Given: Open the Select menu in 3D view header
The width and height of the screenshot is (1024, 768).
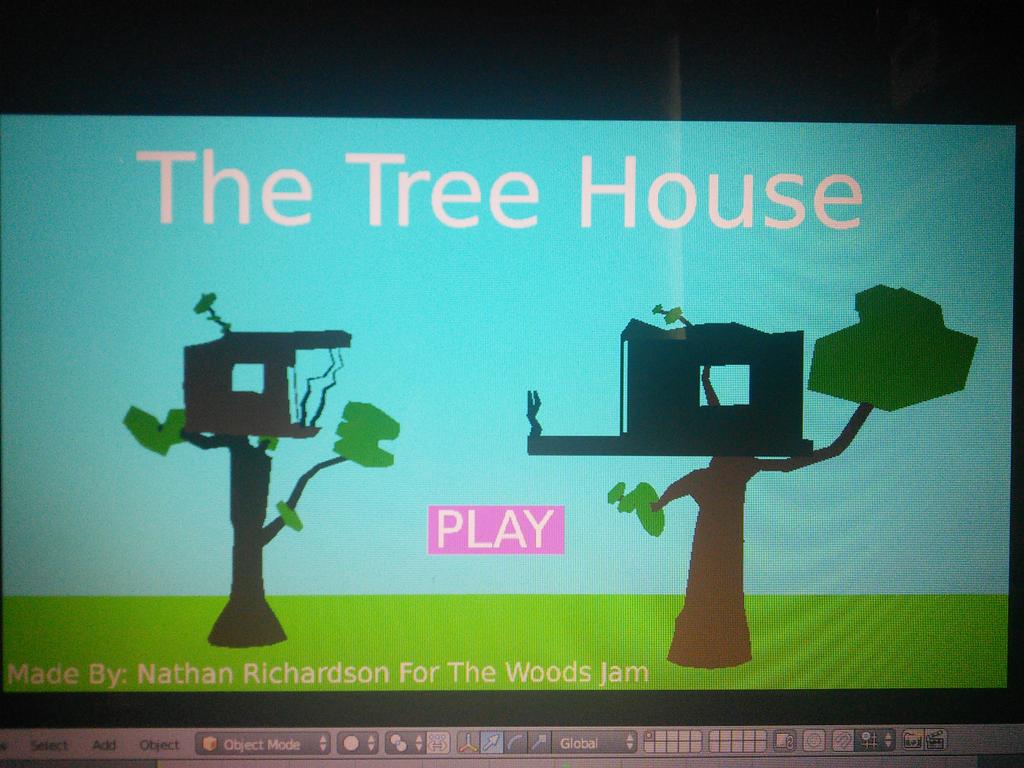Looking at the screenshot, I should pyautogui.click(x=48, y=745).
